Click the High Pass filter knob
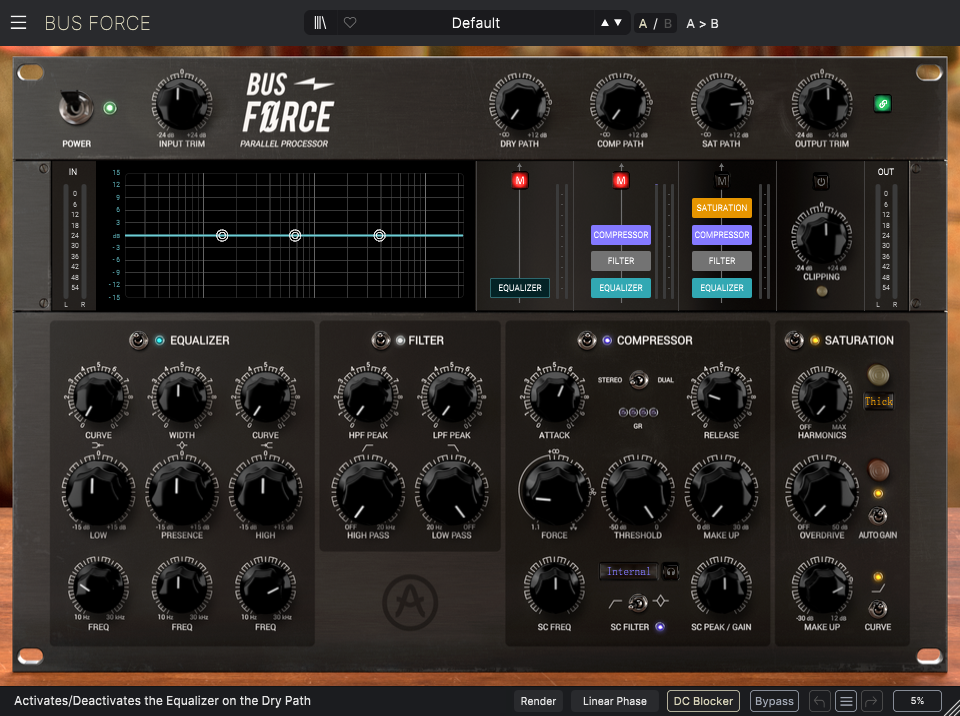Viewport: 960px width, 716px height. 368,492
